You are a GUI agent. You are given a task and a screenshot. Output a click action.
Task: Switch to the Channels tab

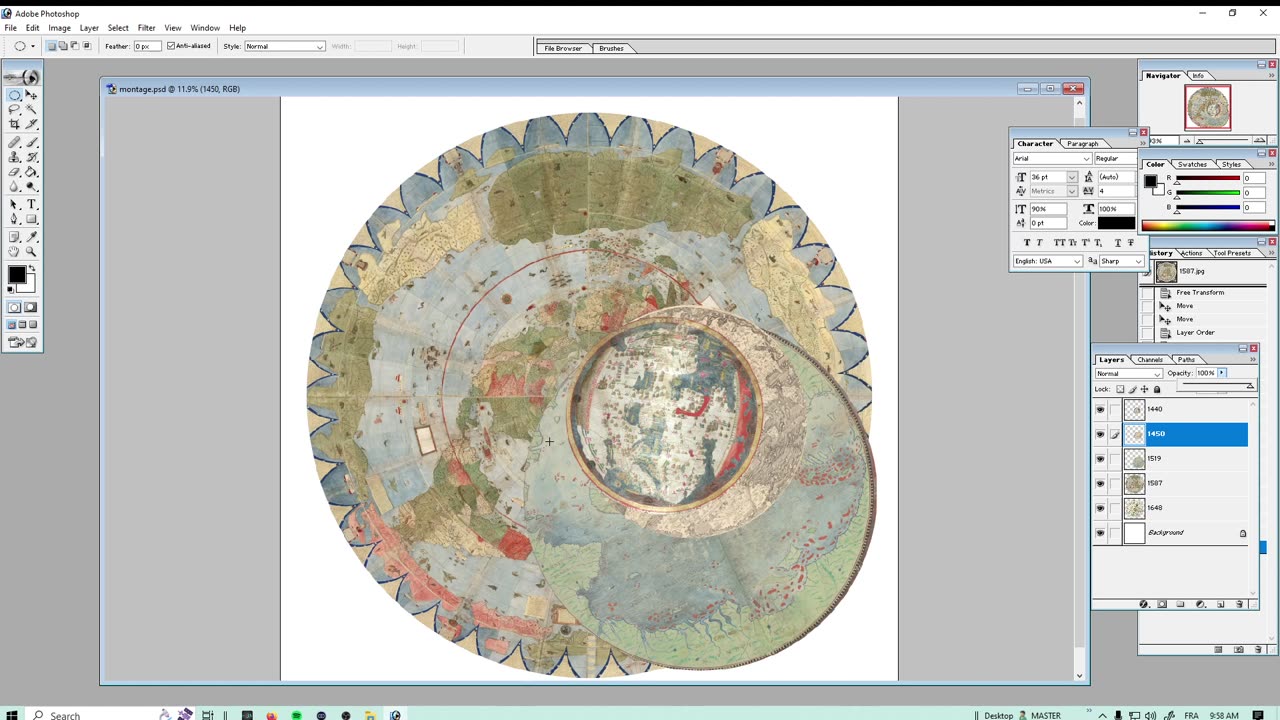tap(1150, 359)
